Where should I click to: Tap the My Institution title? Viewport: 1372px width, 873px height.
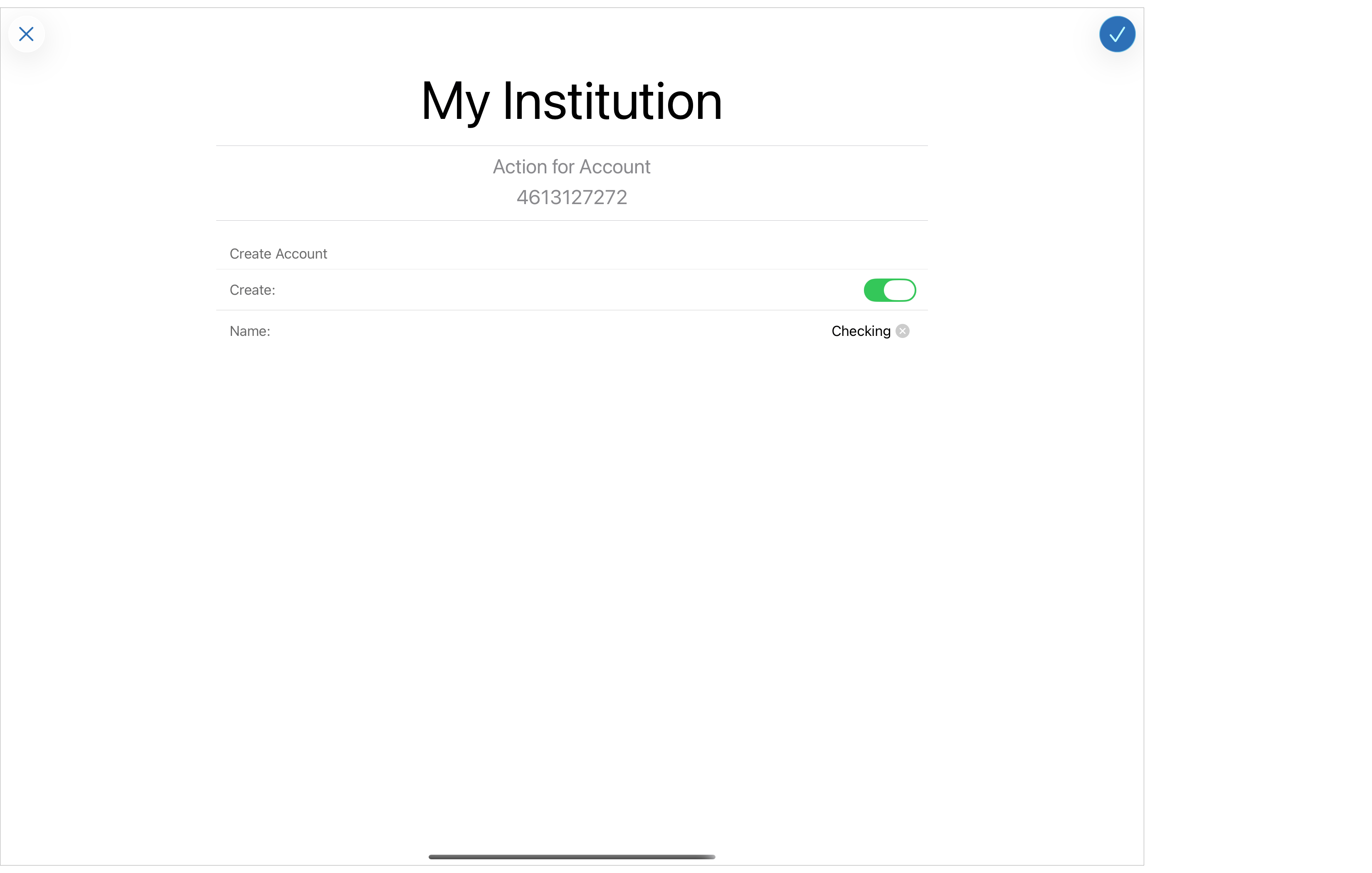pyautogui.click(x=572, y=101)
